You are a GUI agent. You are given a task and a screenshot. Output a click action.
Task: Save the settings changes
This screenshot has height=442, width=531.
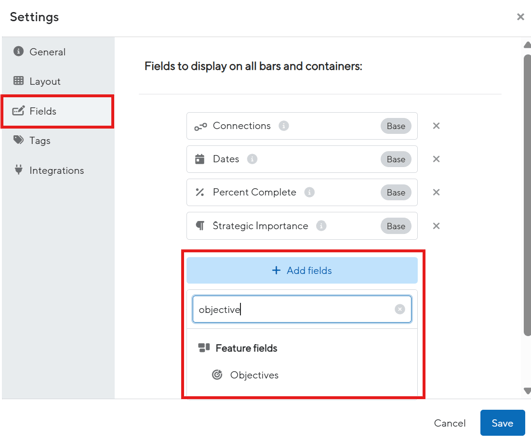click(x=502, y=423)
